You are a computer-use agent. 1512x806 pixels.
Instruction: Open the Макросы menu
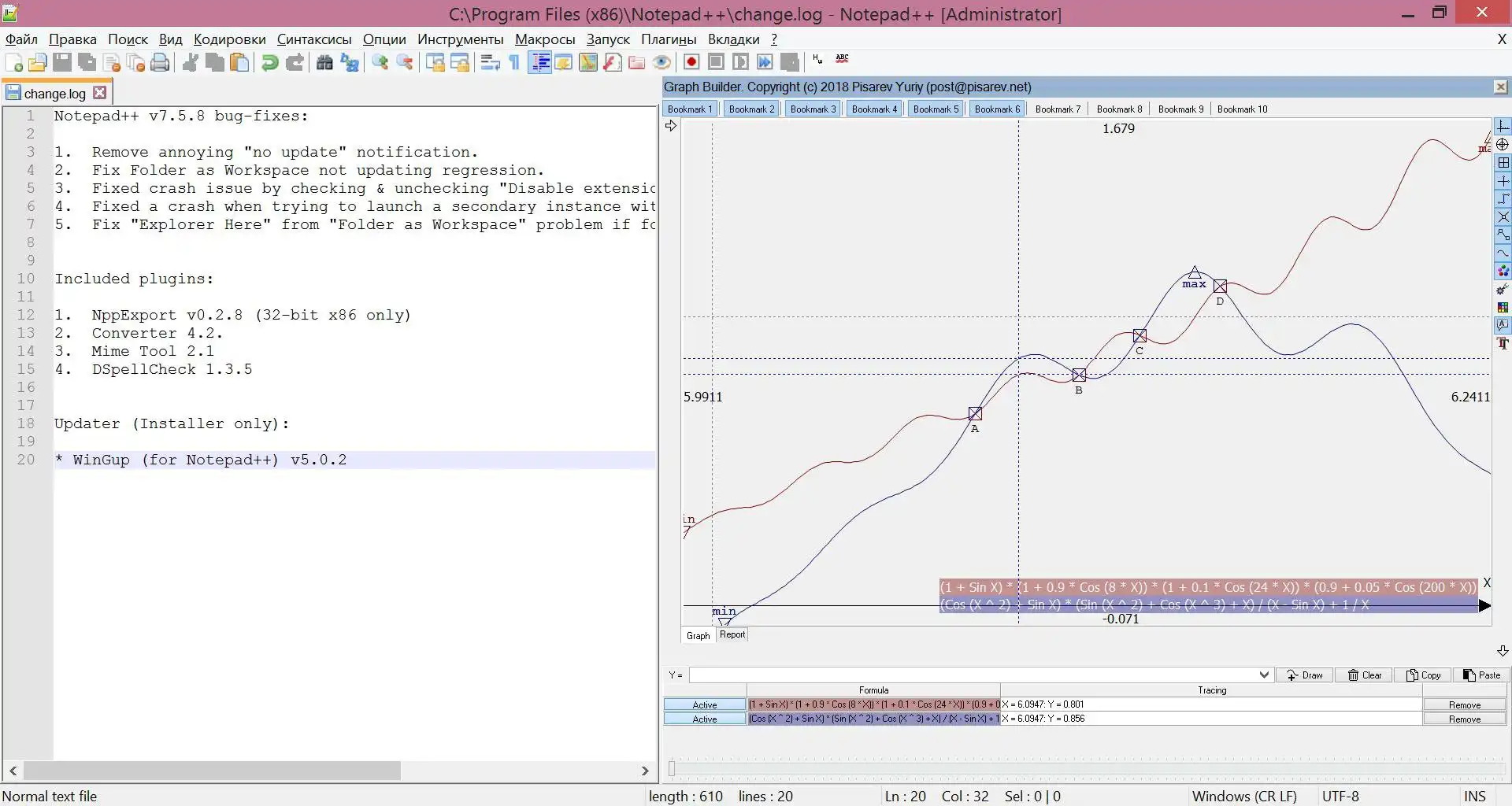point(545,39)
